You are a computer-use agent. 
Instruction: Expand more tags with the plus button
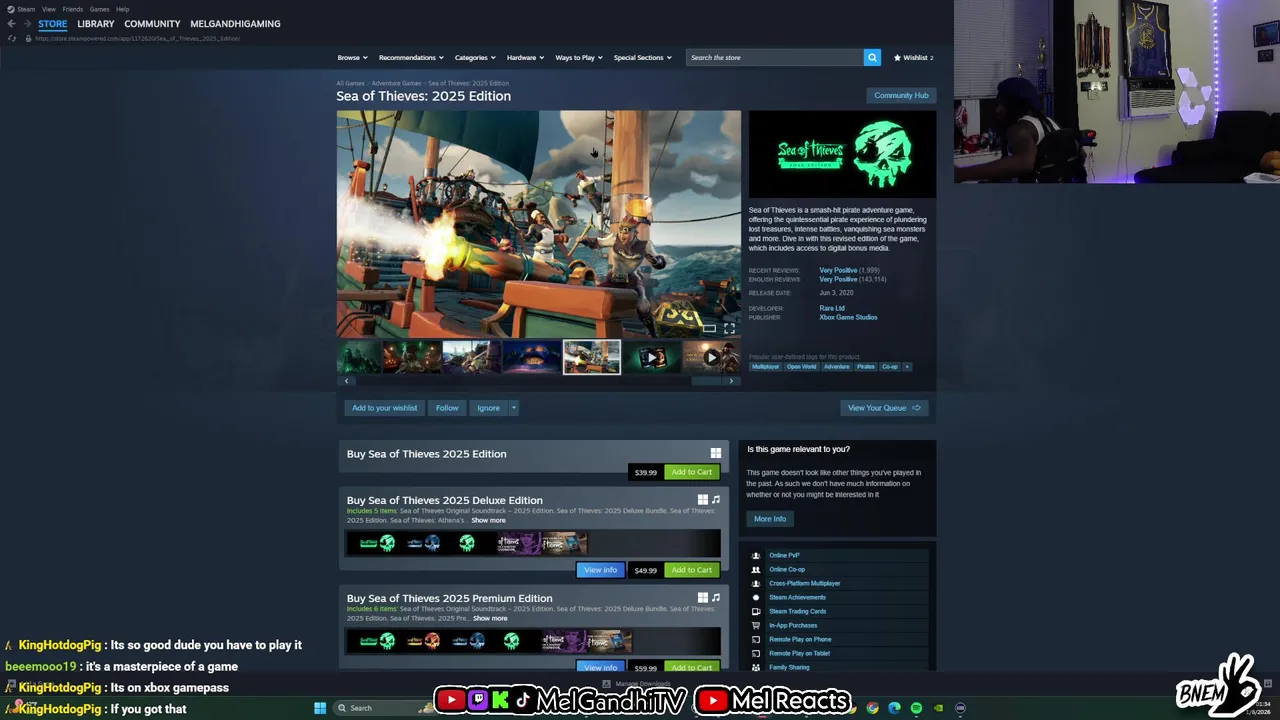907,367
